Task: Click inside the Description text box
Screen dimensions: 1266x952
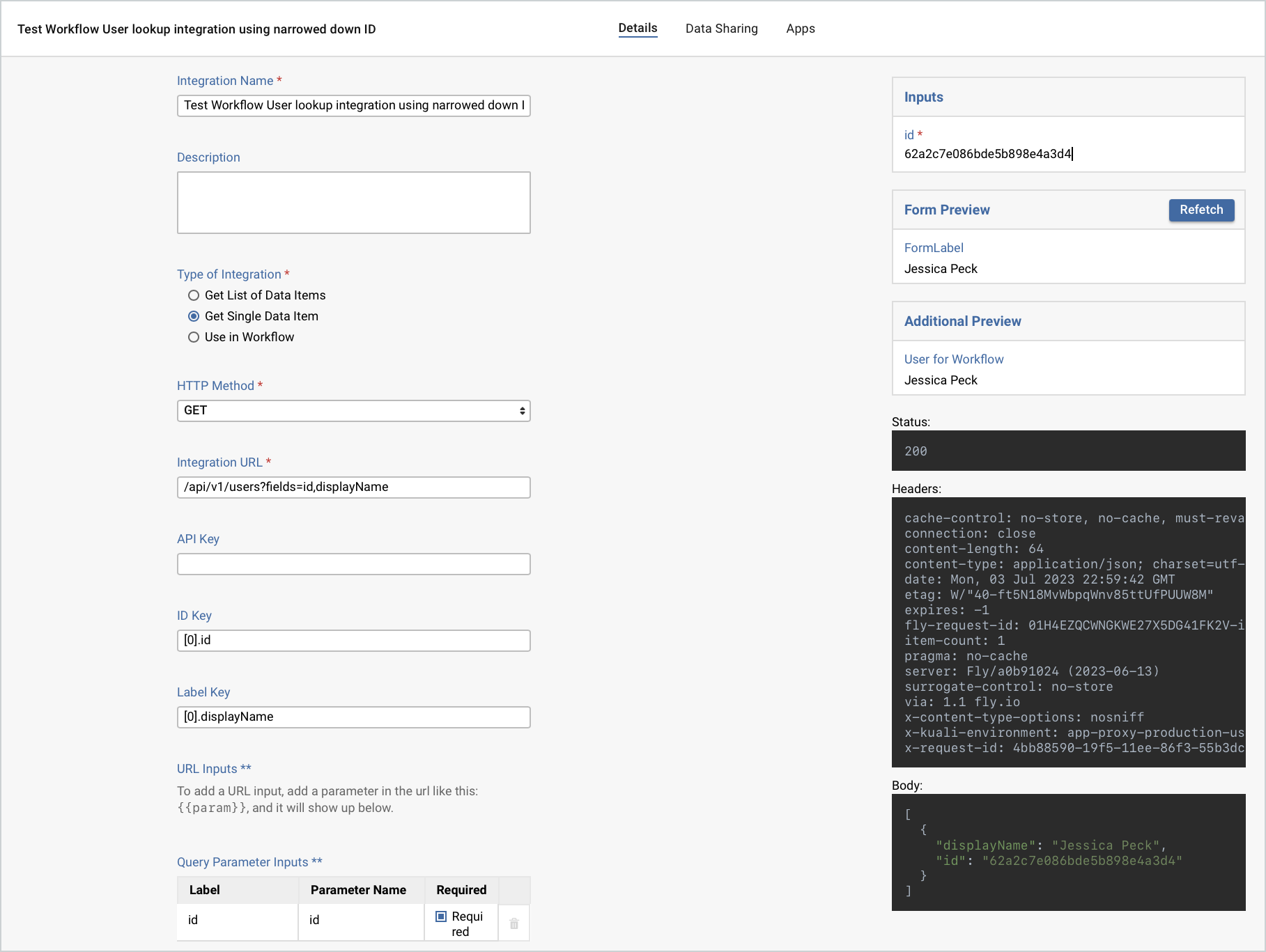Action: point(353,202)
